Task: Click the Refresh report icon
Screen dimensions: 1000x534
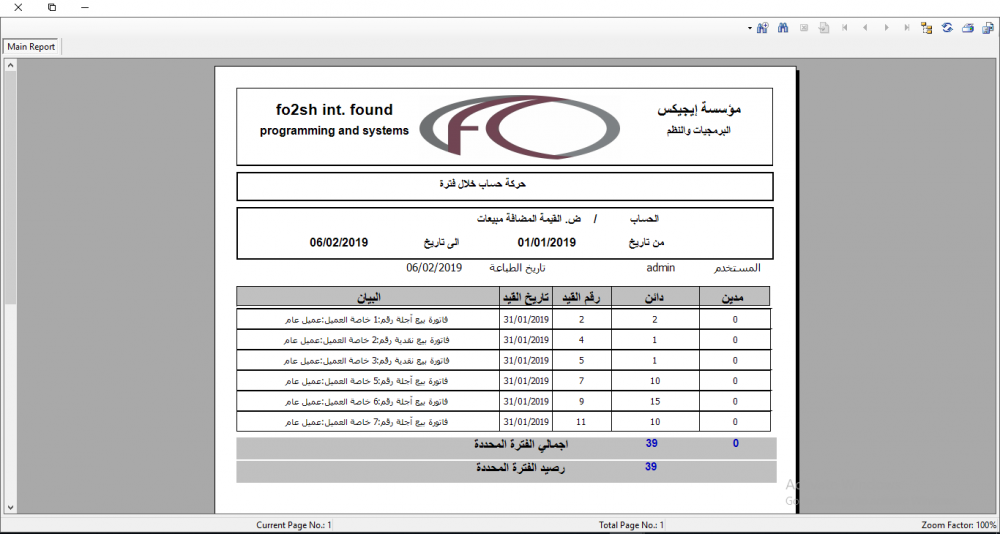Action: coord(947,28)
